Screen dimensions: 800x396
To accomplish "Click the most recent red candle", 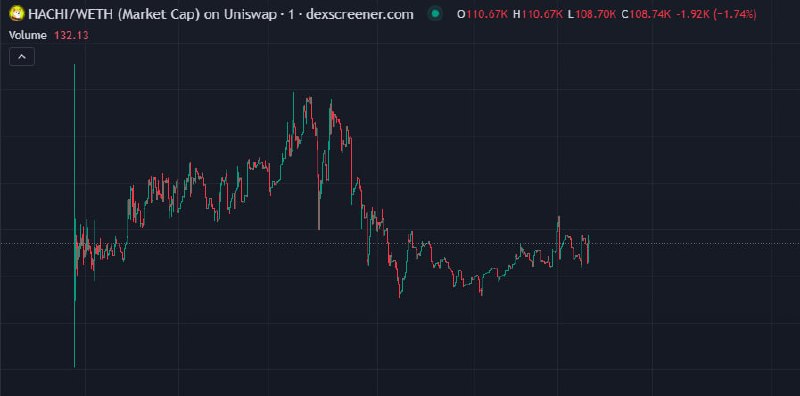I will click(588, 250).
